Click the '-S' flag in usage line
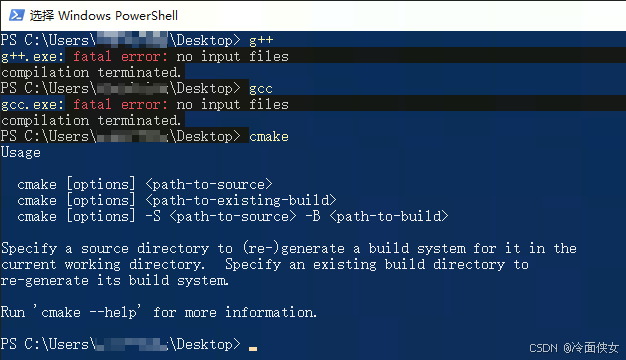The image size is (626, 360). (153, 216)
